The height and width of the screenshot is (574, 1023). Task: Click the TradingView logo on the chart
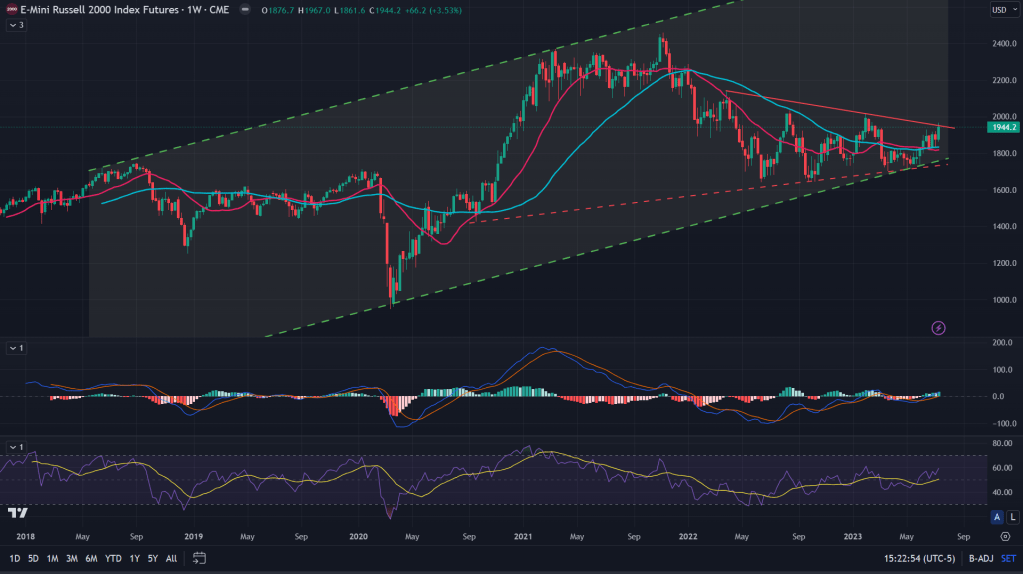[x=17, y=513]
